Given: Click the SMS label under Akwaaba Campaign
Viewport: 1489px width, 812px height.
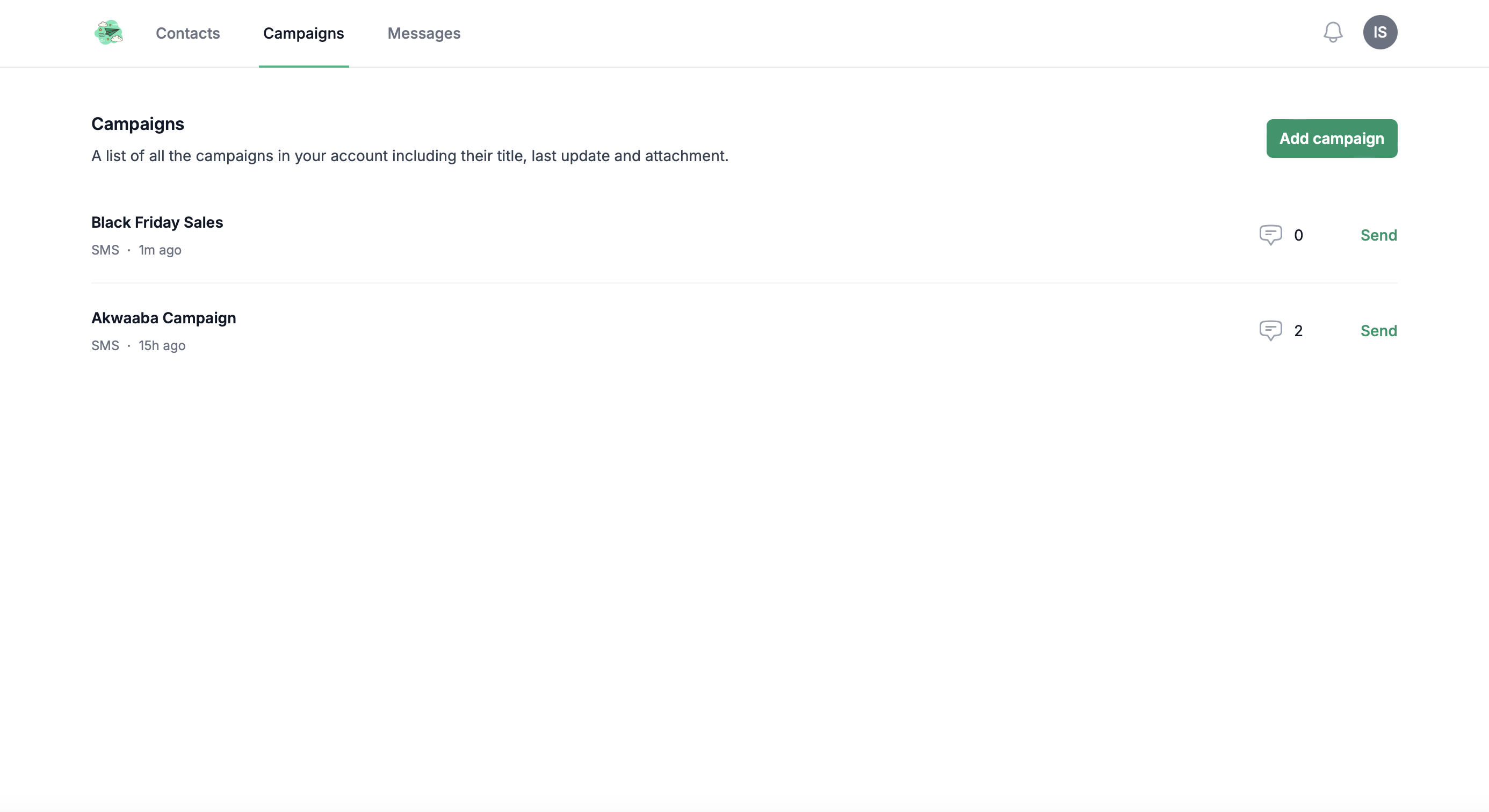Looking at the screenshot, I should tap(105, 345).
